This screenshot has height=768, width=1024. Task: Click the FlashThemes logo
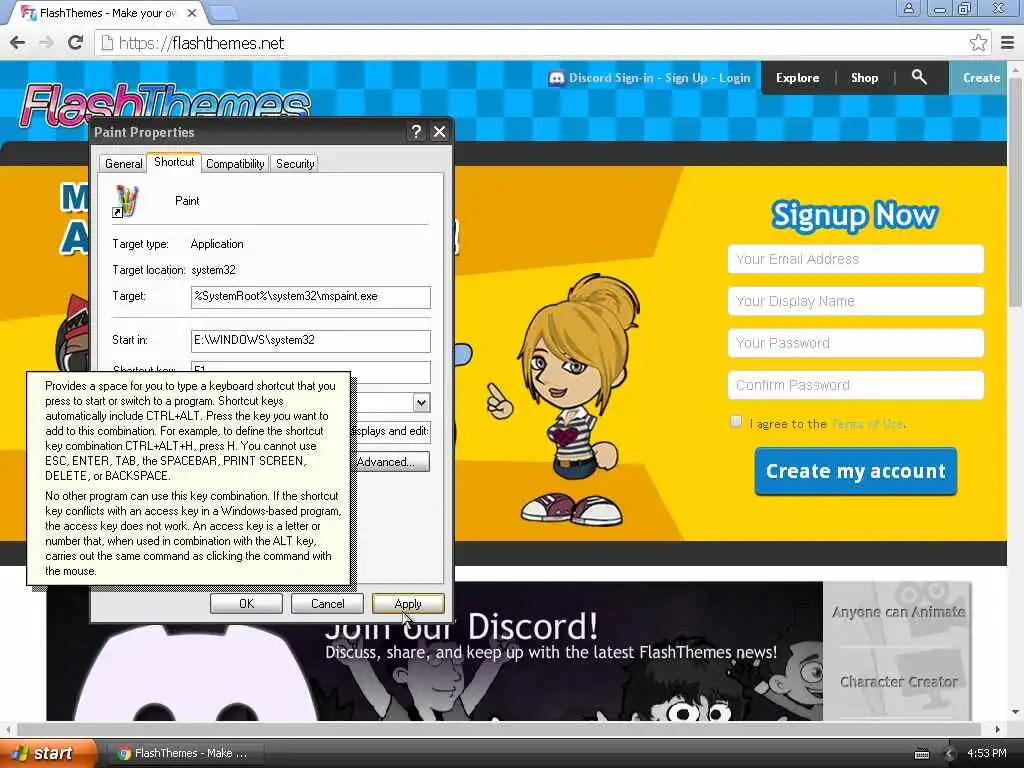165,104
